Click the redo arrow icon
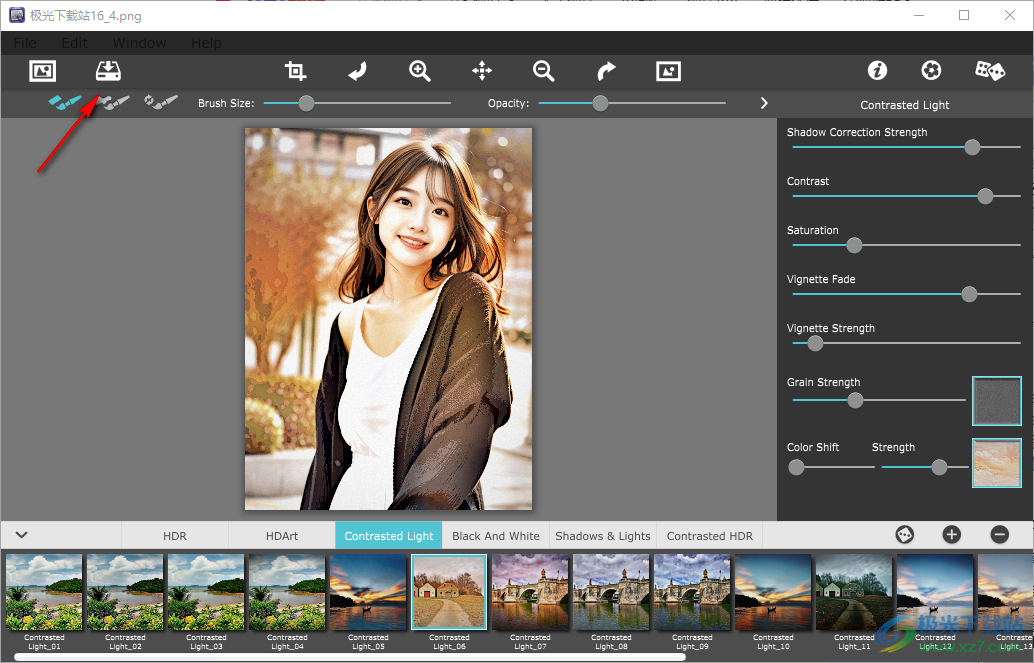Image resolution: width=1034 pixels, height=663 pixels. point(606,71)
